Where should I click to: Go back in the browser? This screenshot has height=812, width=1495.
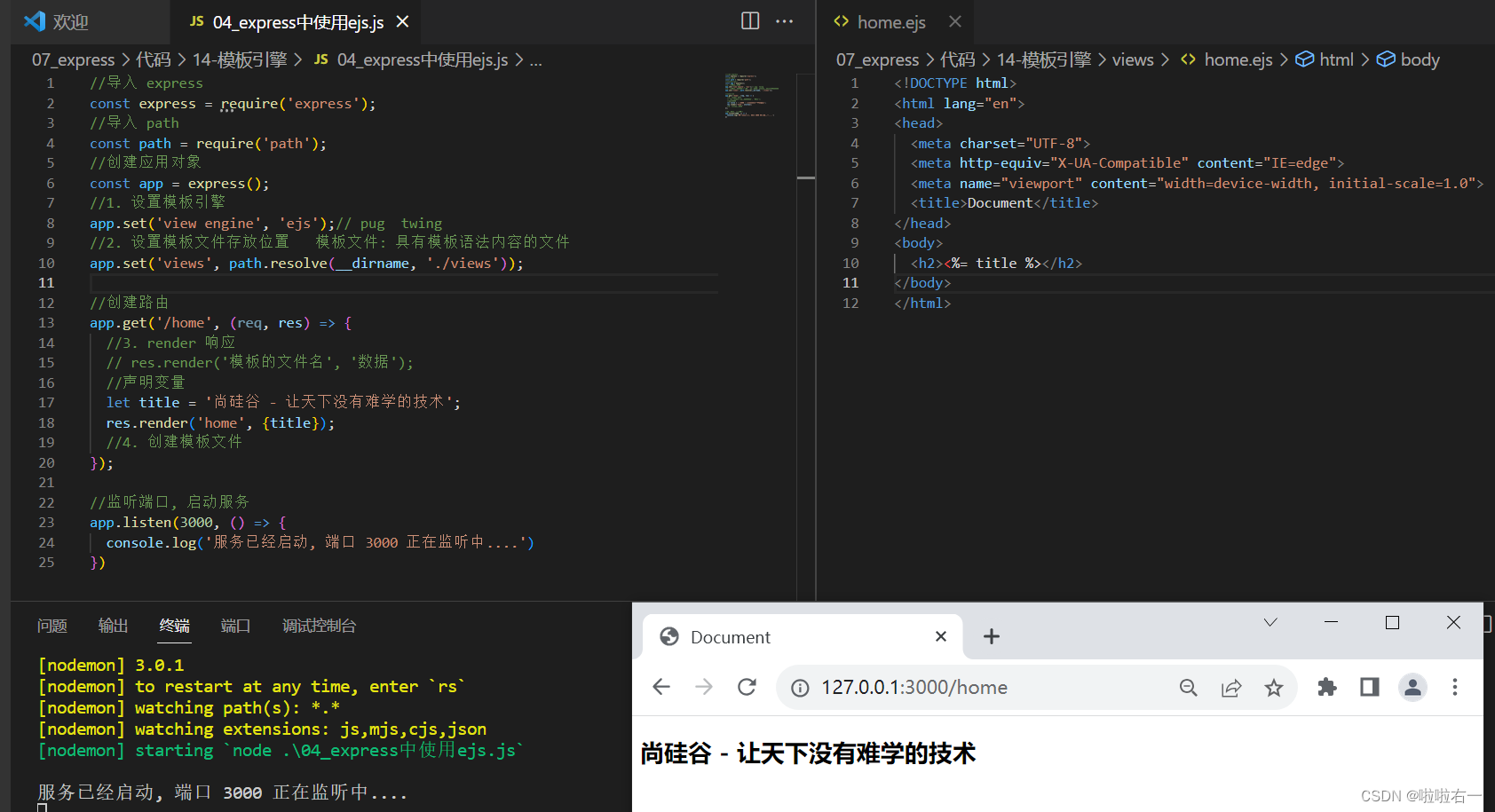[661, 687]
